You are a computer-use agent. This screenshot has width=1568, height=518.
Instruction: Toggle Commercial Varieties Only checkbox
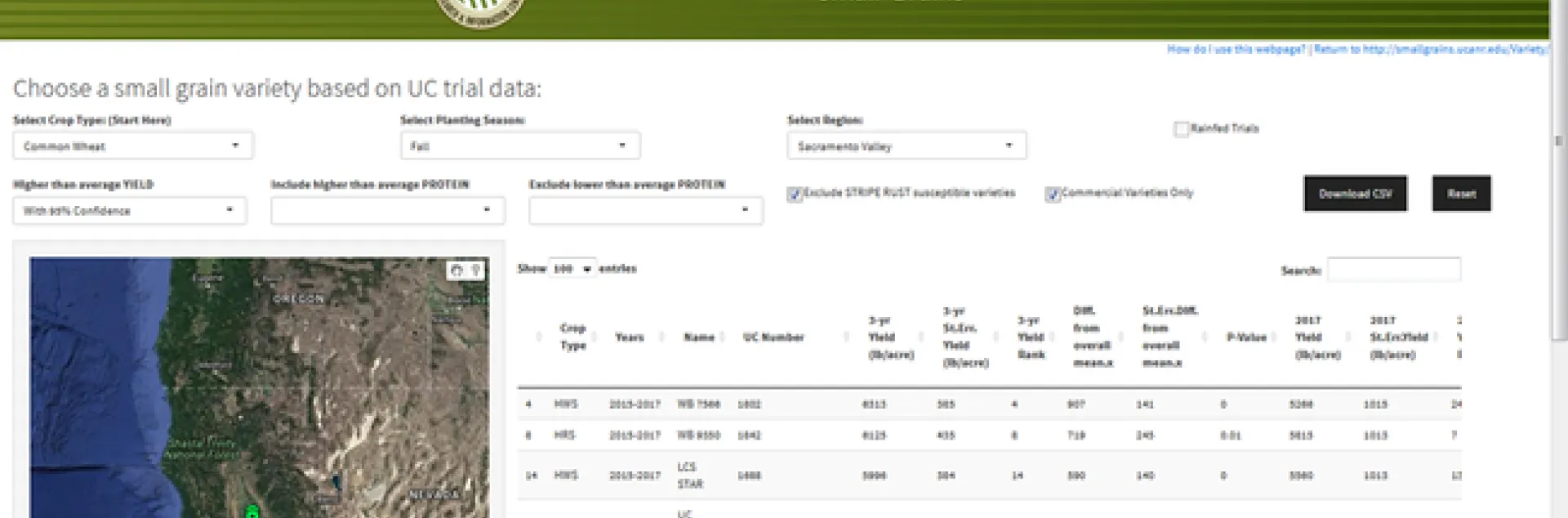(x=1053, y=194)
